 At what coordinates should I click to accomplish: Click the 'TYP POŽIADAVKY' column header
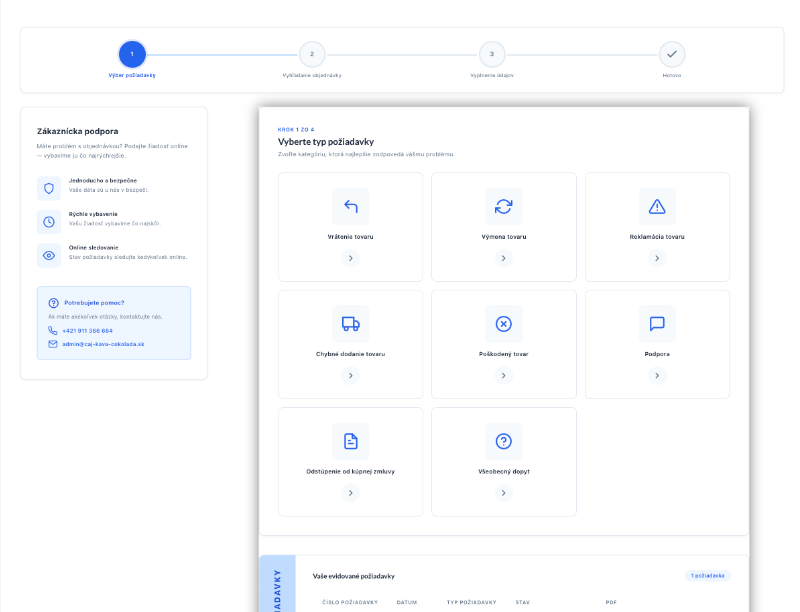coord(471,602)
